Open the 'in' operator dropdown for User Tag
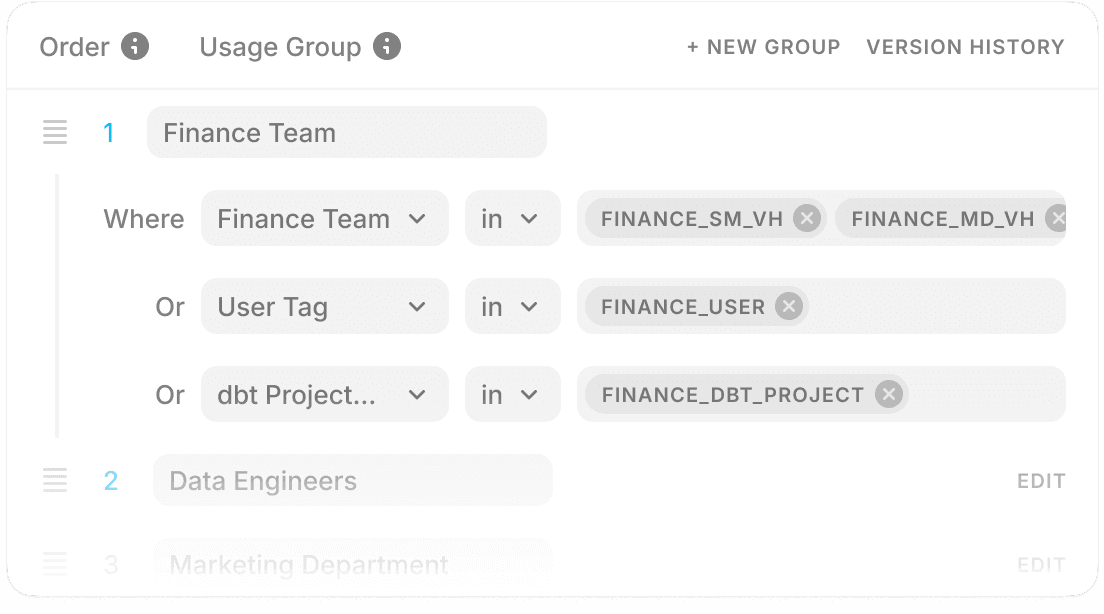 pos(513,306)
